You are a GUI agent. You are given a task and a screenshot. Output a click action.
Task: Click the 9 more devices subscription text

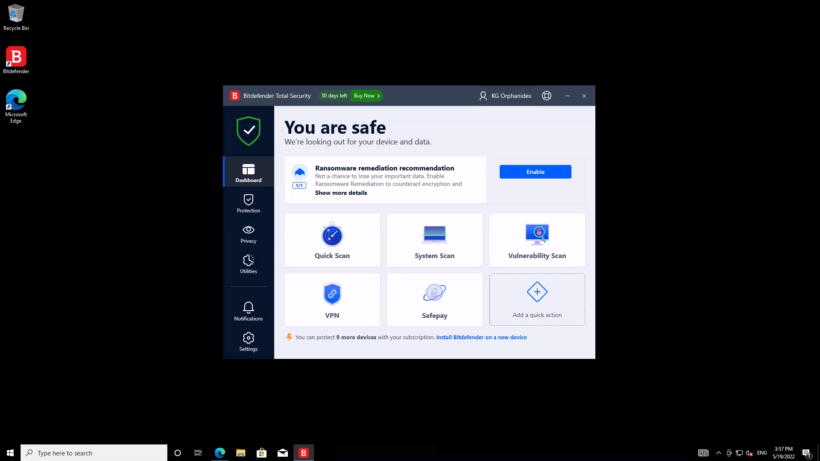(x=356, y=337)
